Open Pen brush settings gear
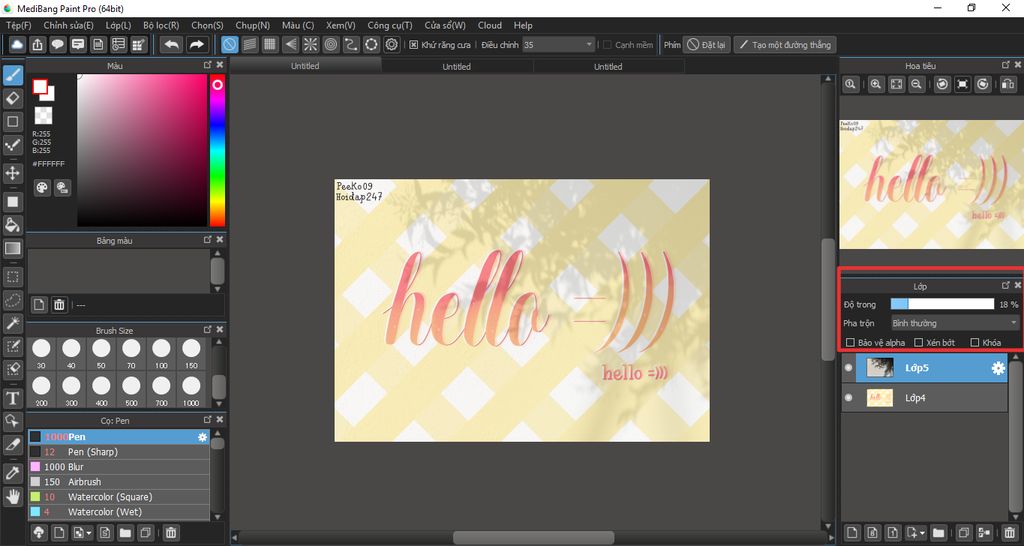The height and width of the screenshot is (546, 1024). pyautogui.click(x=202, y=437)
